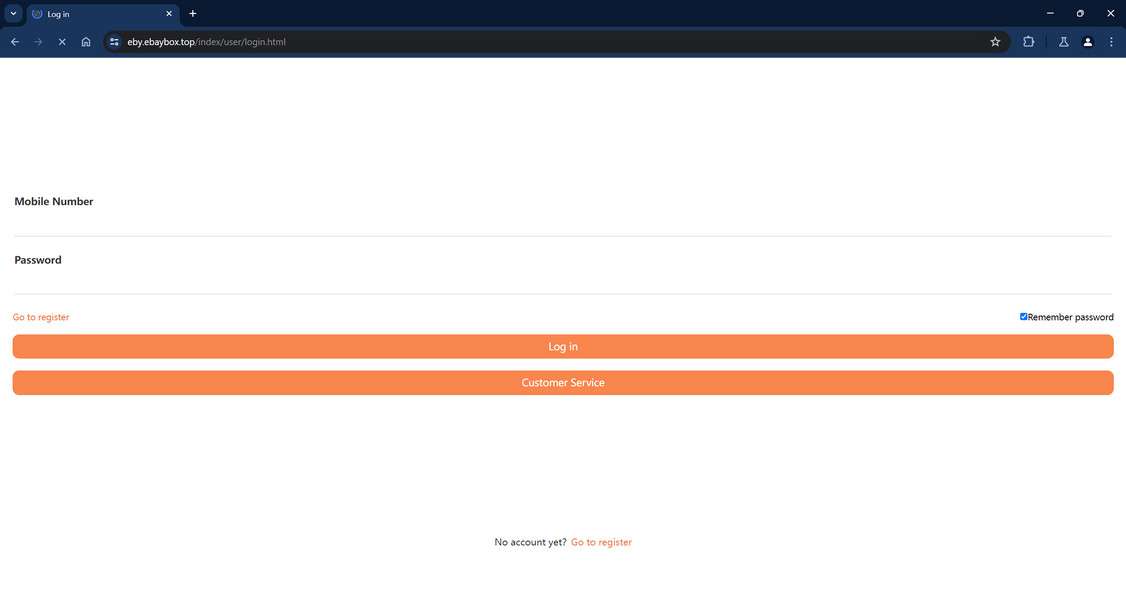Click the No account yet? text
The height and width of the screenshot is (602, 1126).
pyautogui.click(x=530, y=542)
